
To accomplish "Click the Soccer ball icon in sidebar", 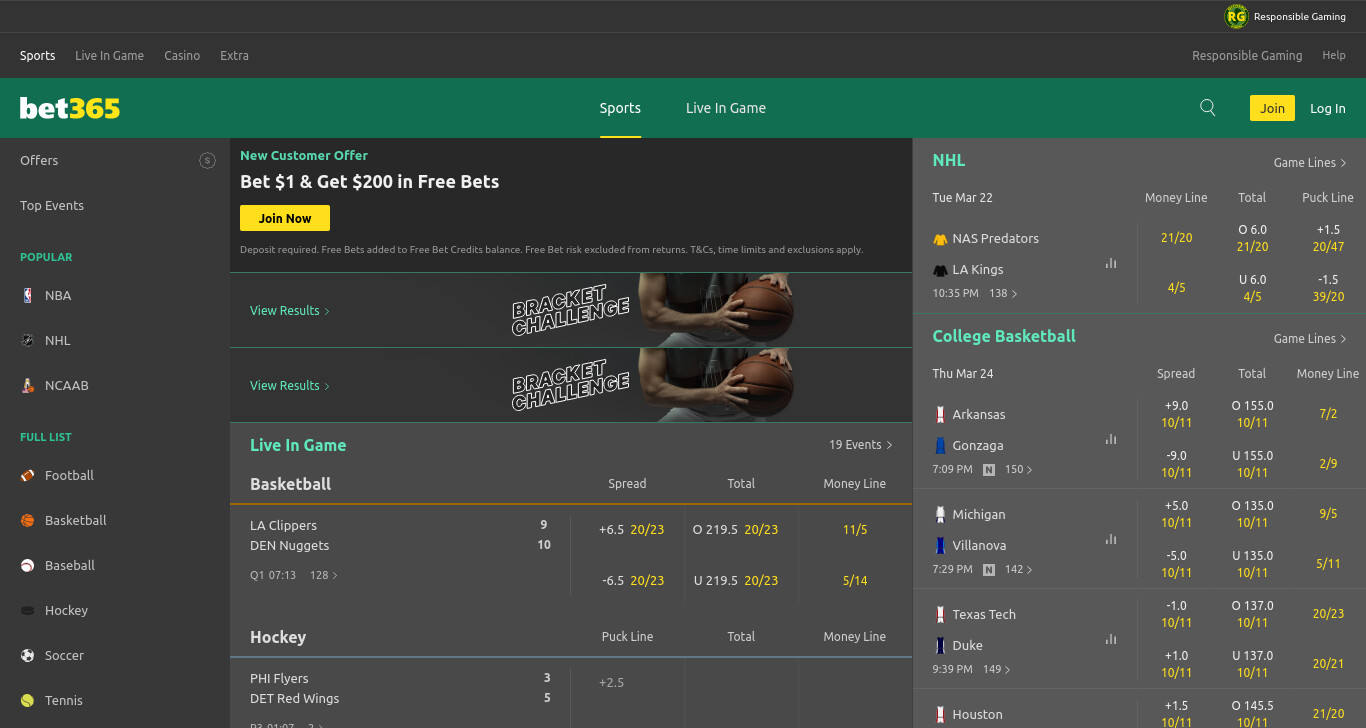I will tap(28, 655).
